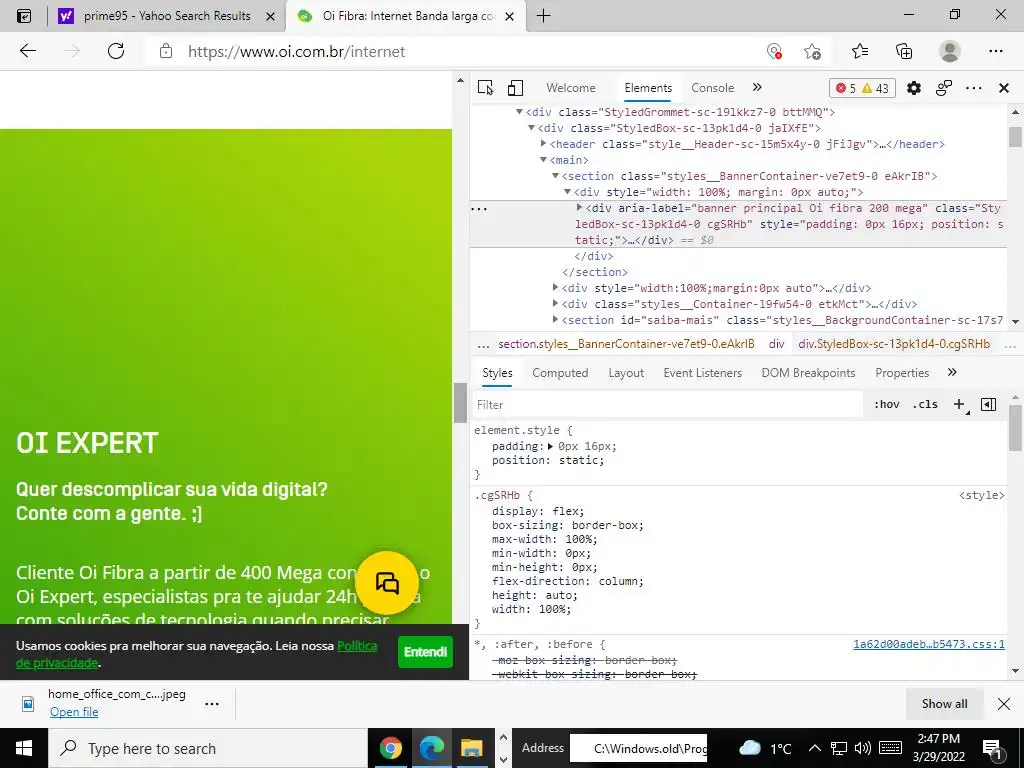Collapse the StyledBox jaIXfE div node
The height and width of the screenshot is (768, 1024).
pos(532,128)
